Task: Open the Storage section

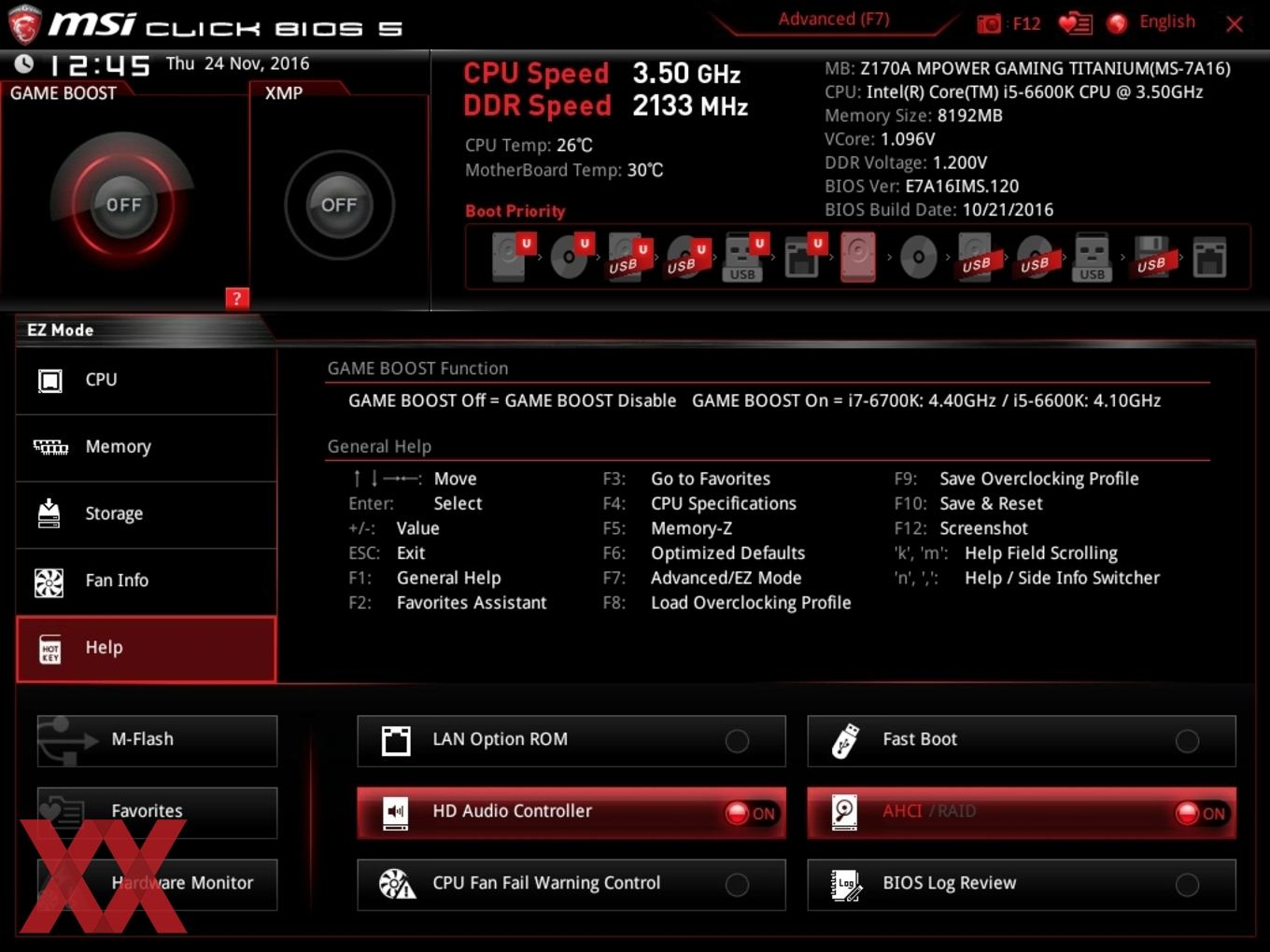Action: pos(147,515)
